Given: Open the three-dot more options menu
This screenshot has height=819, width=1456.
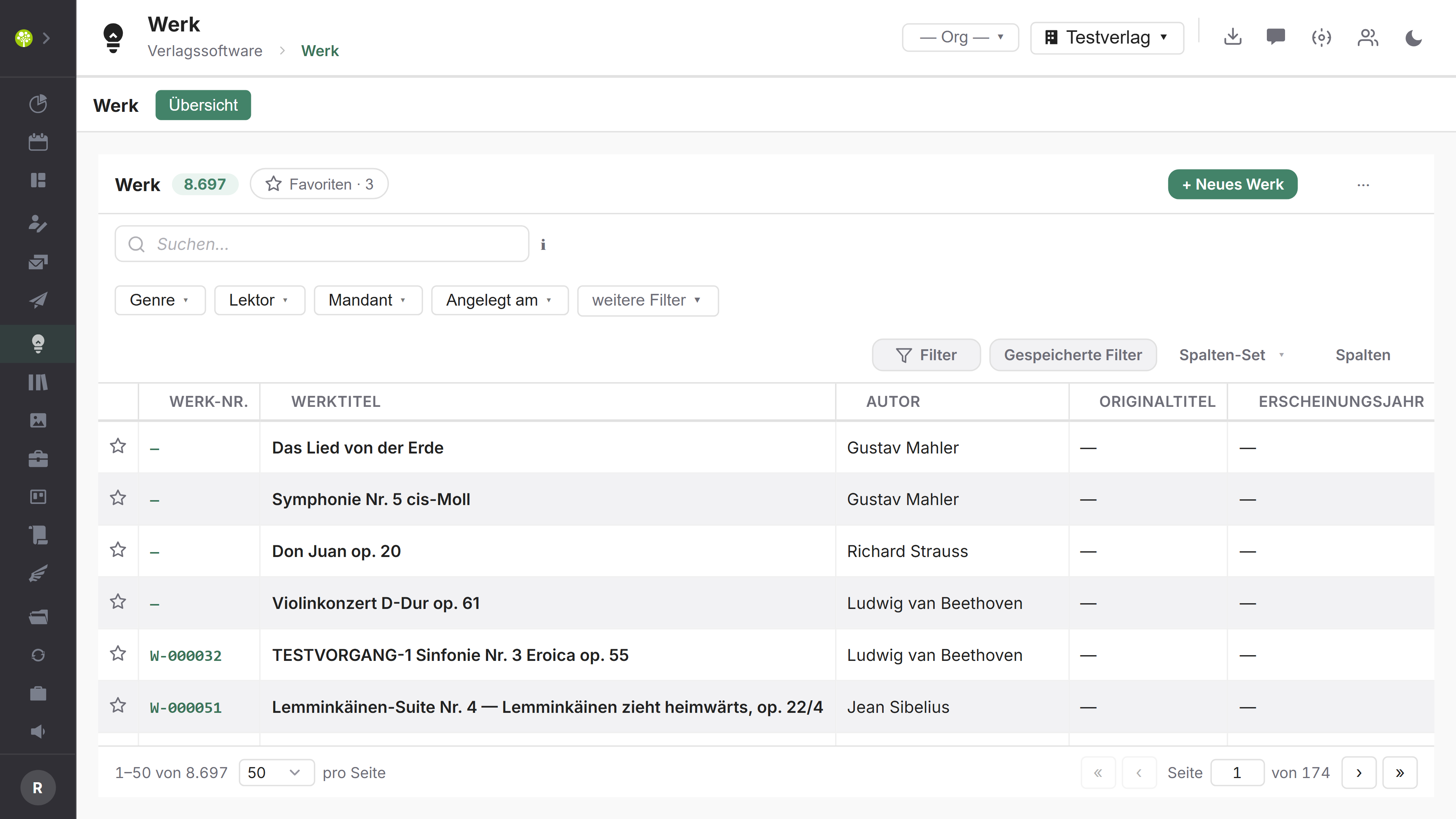Looking at the screenshot, I should click(1363, 185).
